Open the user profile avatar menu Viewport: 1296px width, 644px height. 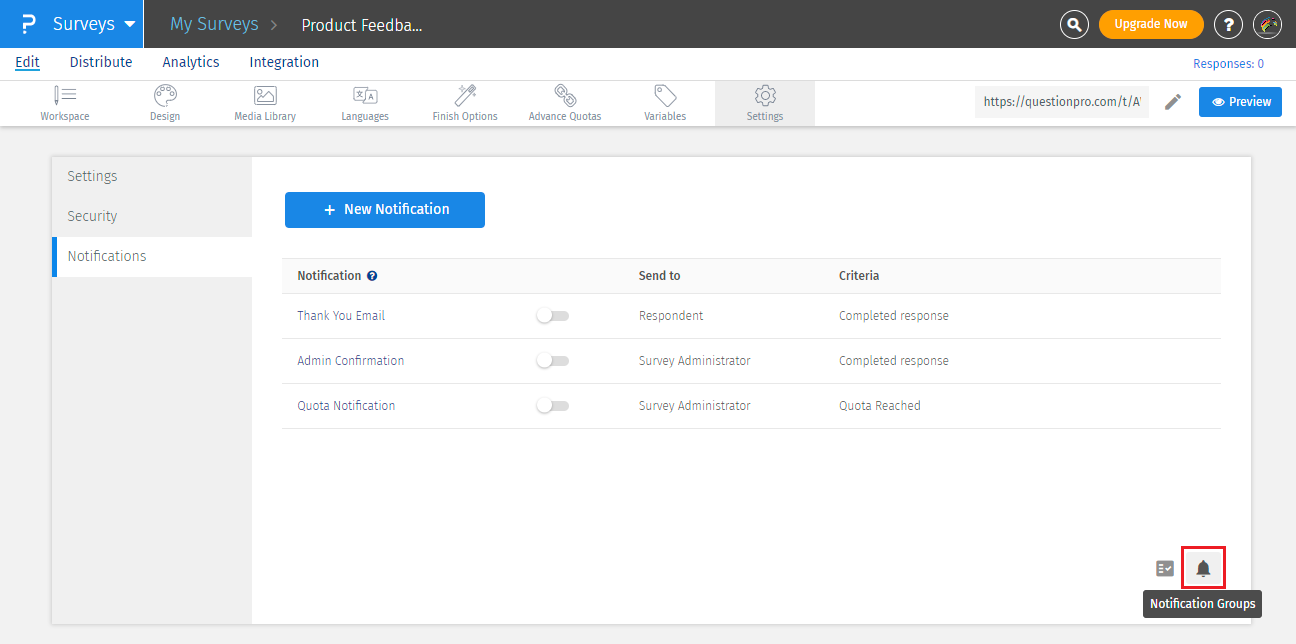1267,24
